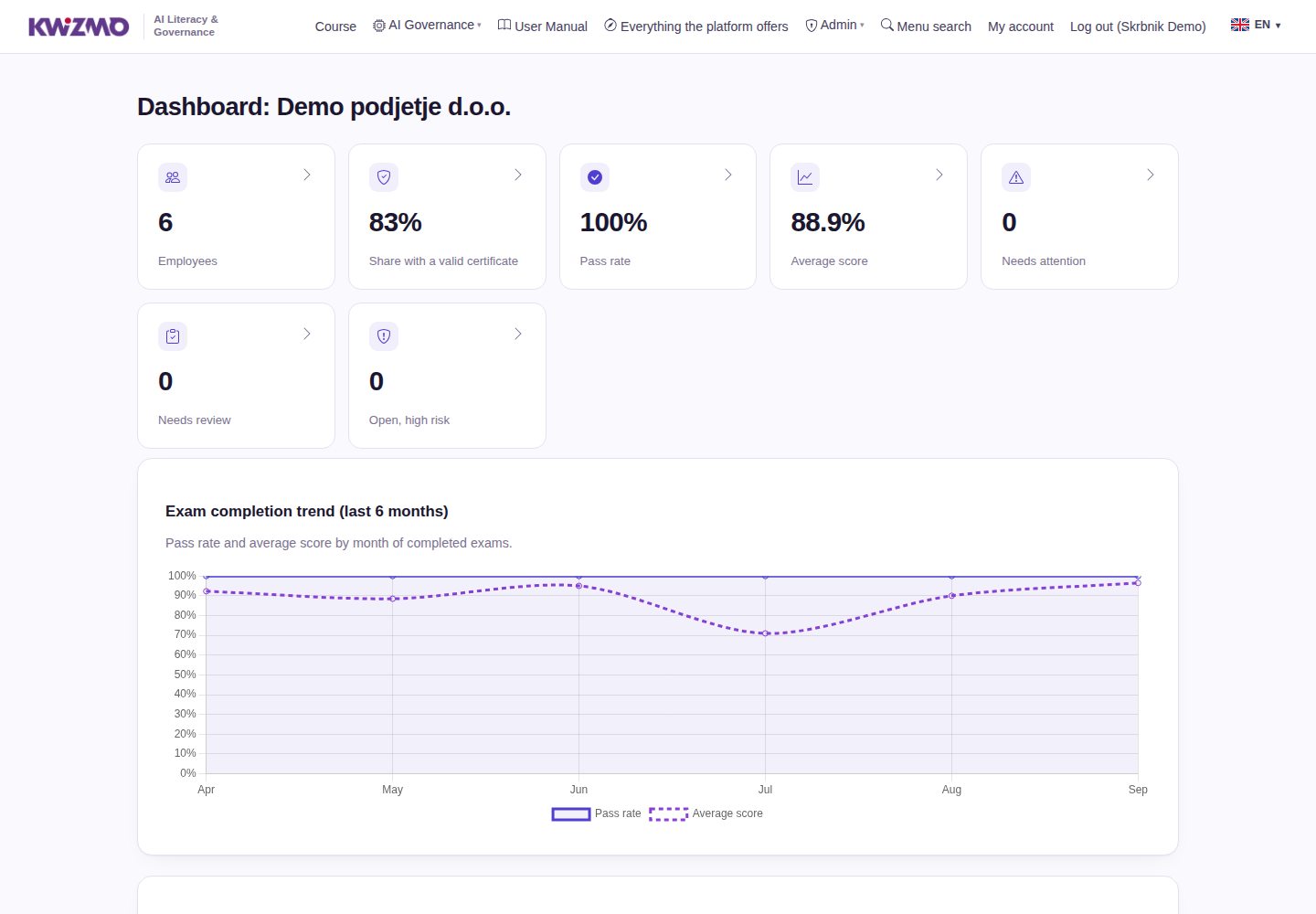Open the User Manual menu item
The image size is (1316, 914).
pyautogui.click(x=543, y=27)
